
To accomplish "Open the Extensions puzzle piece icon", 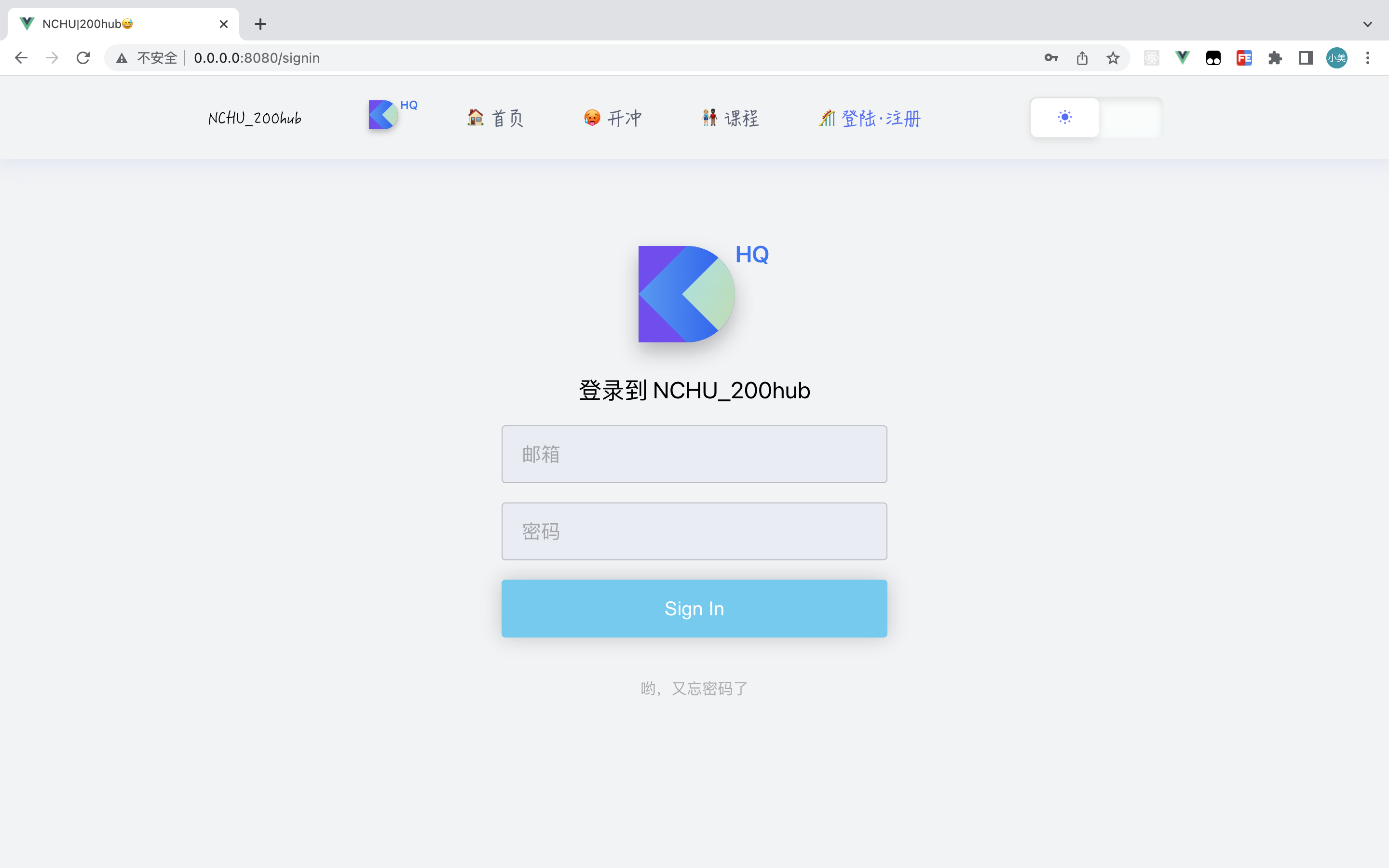I will click(1275, 58).
